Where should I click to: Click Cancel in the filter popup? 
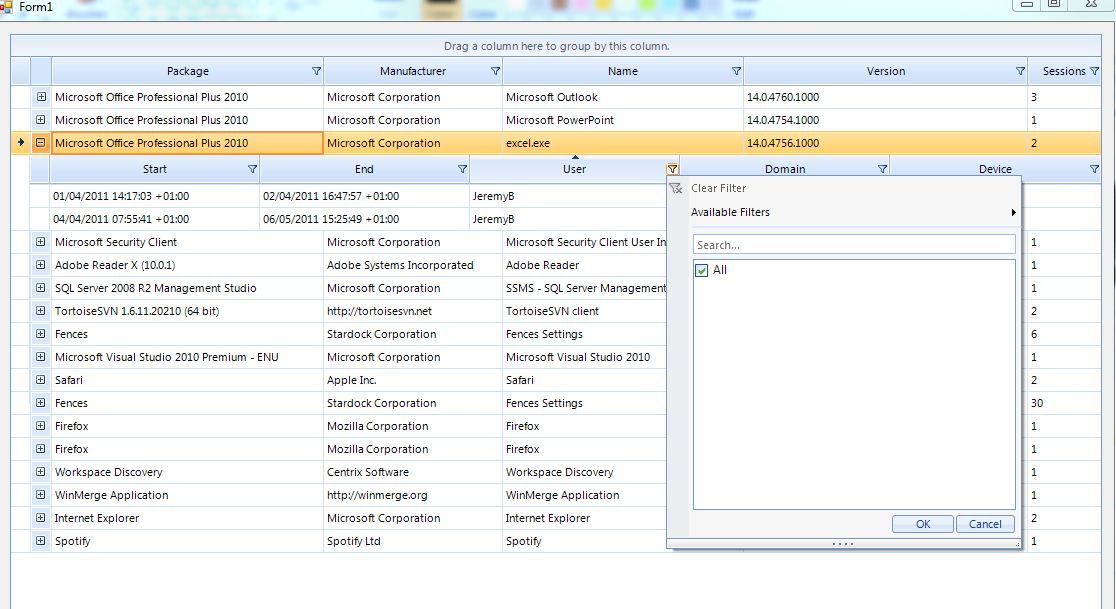click(985, 524)
